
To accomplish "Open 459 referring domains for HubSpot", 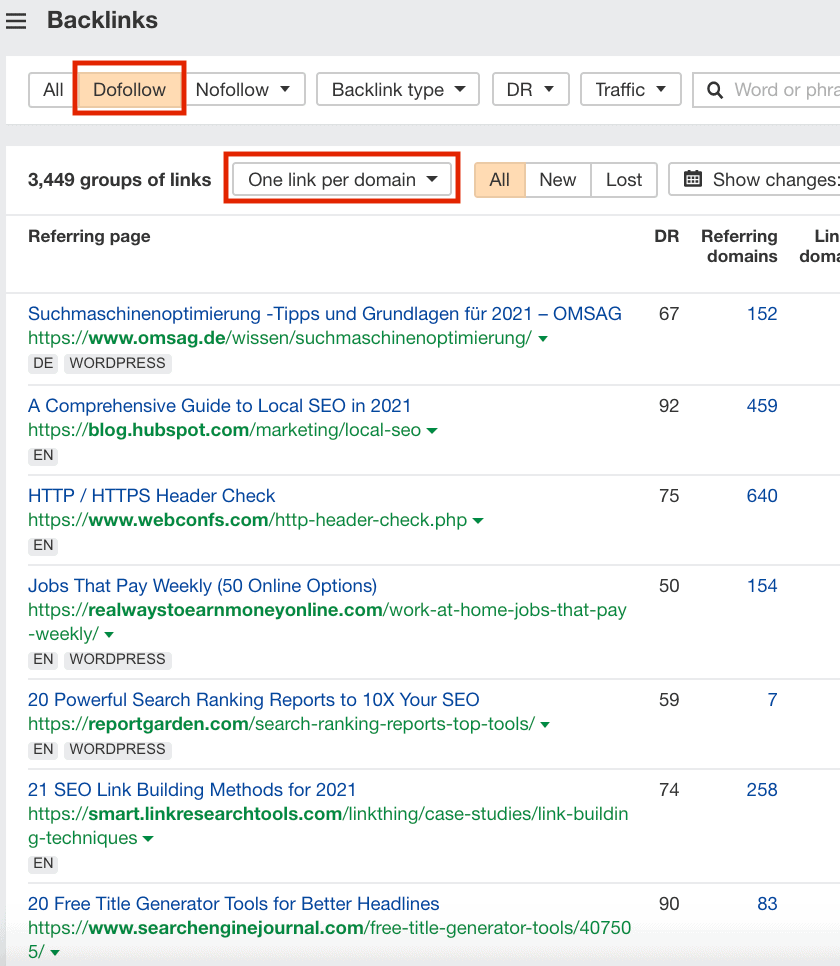I will [x=762, y=405].
